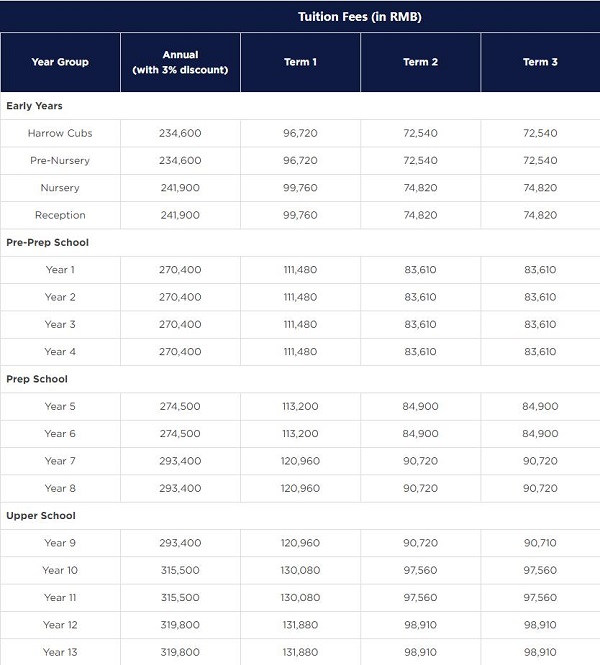The image size is (600, 665).
Task: Select Year 5 Term 1 fee 113,200
Action: pyautogui.click(x=300, y=406)
